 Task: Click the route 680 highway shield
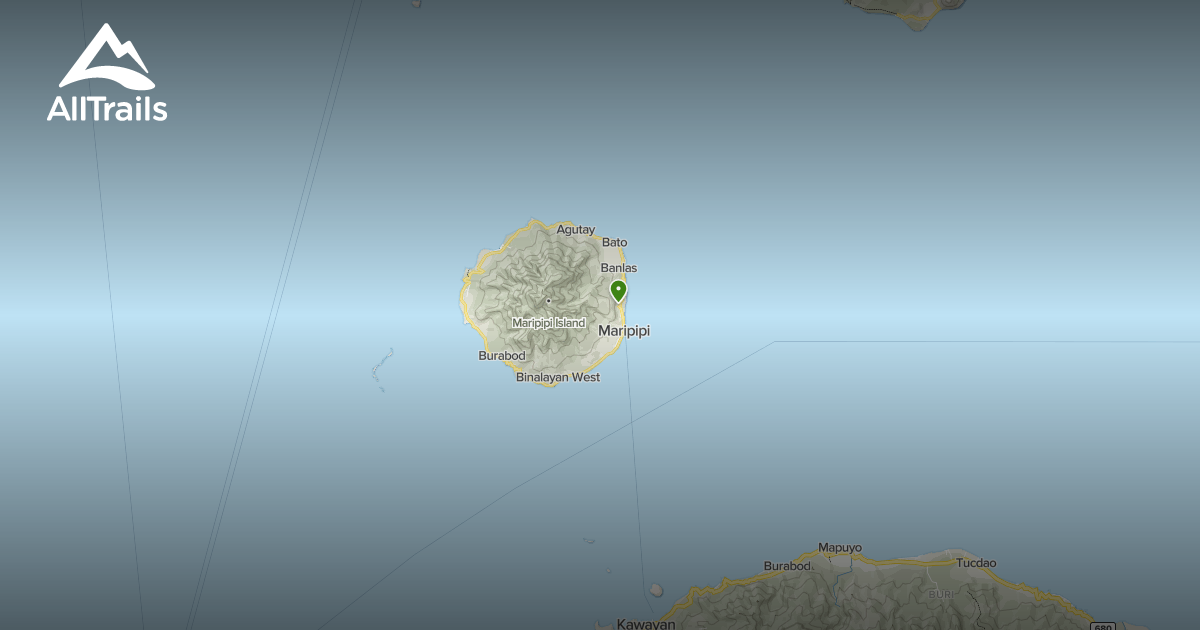[x=1103, y=626]
